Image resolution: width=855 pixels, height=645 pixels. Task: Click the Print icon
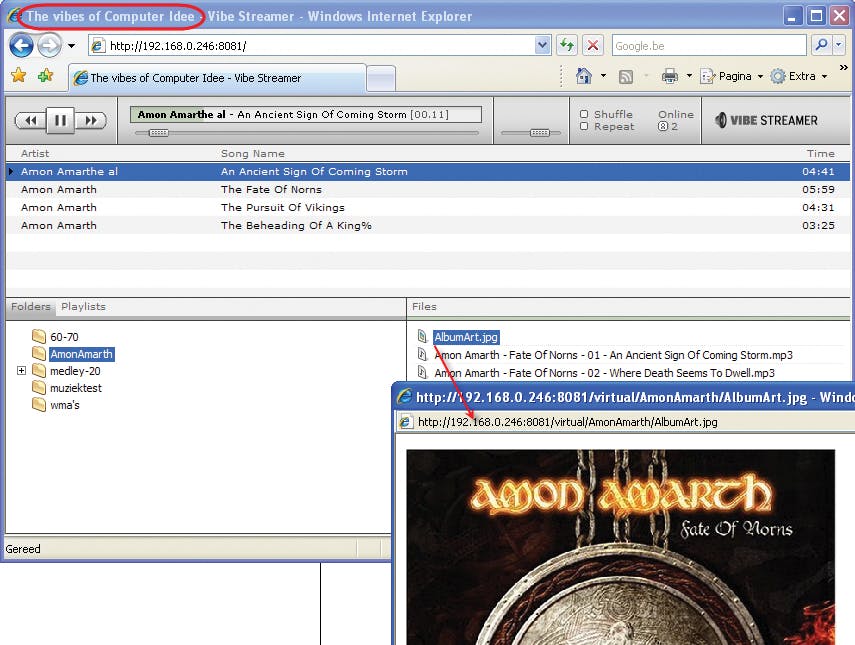pos(670,76)
